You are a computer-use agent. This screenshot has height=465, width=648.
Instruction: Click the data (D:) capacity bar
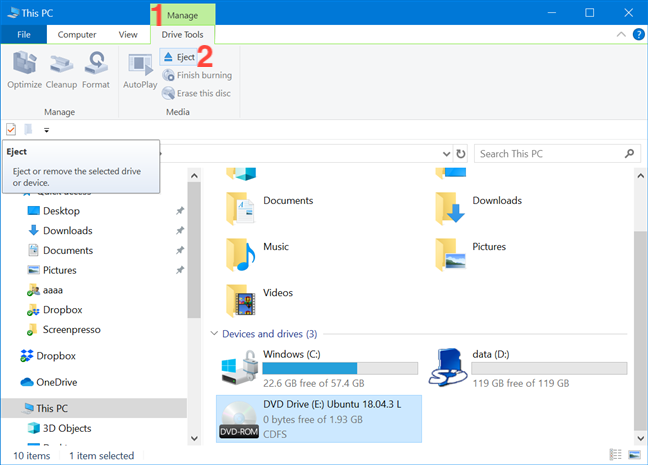[x=549, y=368]
